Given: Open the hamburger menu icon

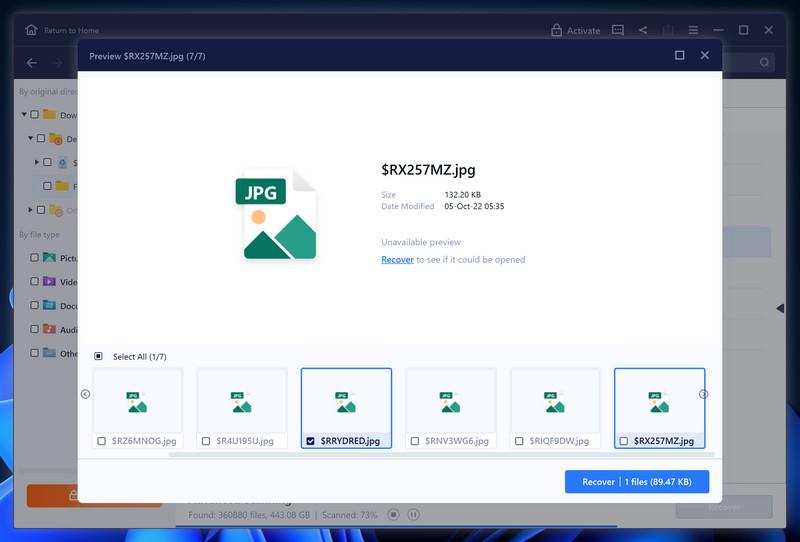Looking at the screenshot, I should click(693, 30).
